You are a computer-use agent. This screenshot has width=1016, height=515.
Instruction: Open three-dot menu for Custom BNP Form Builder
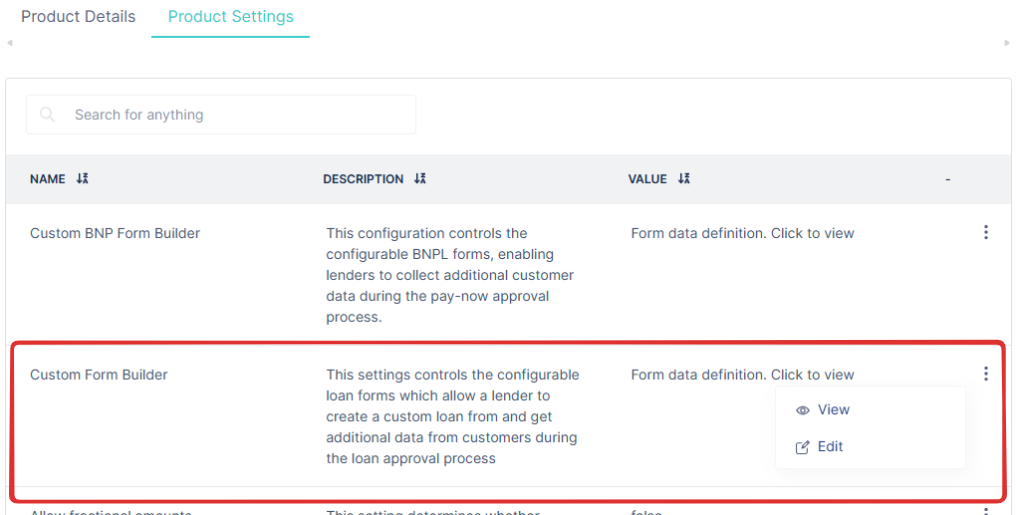tap(985, 233)
